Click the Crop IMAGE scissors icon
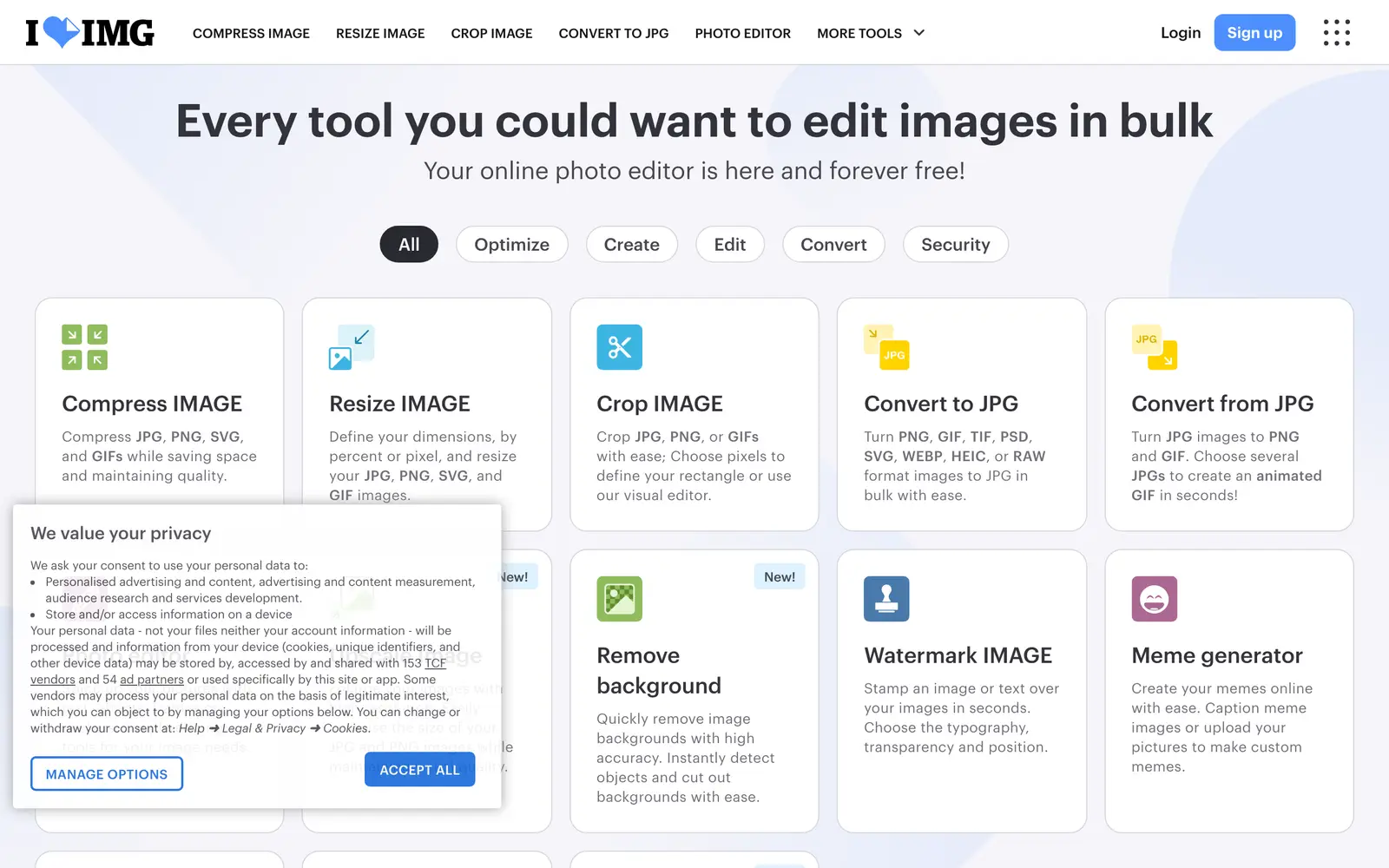This screenshot has height=868, width=1389. click(x=620, y=347)
